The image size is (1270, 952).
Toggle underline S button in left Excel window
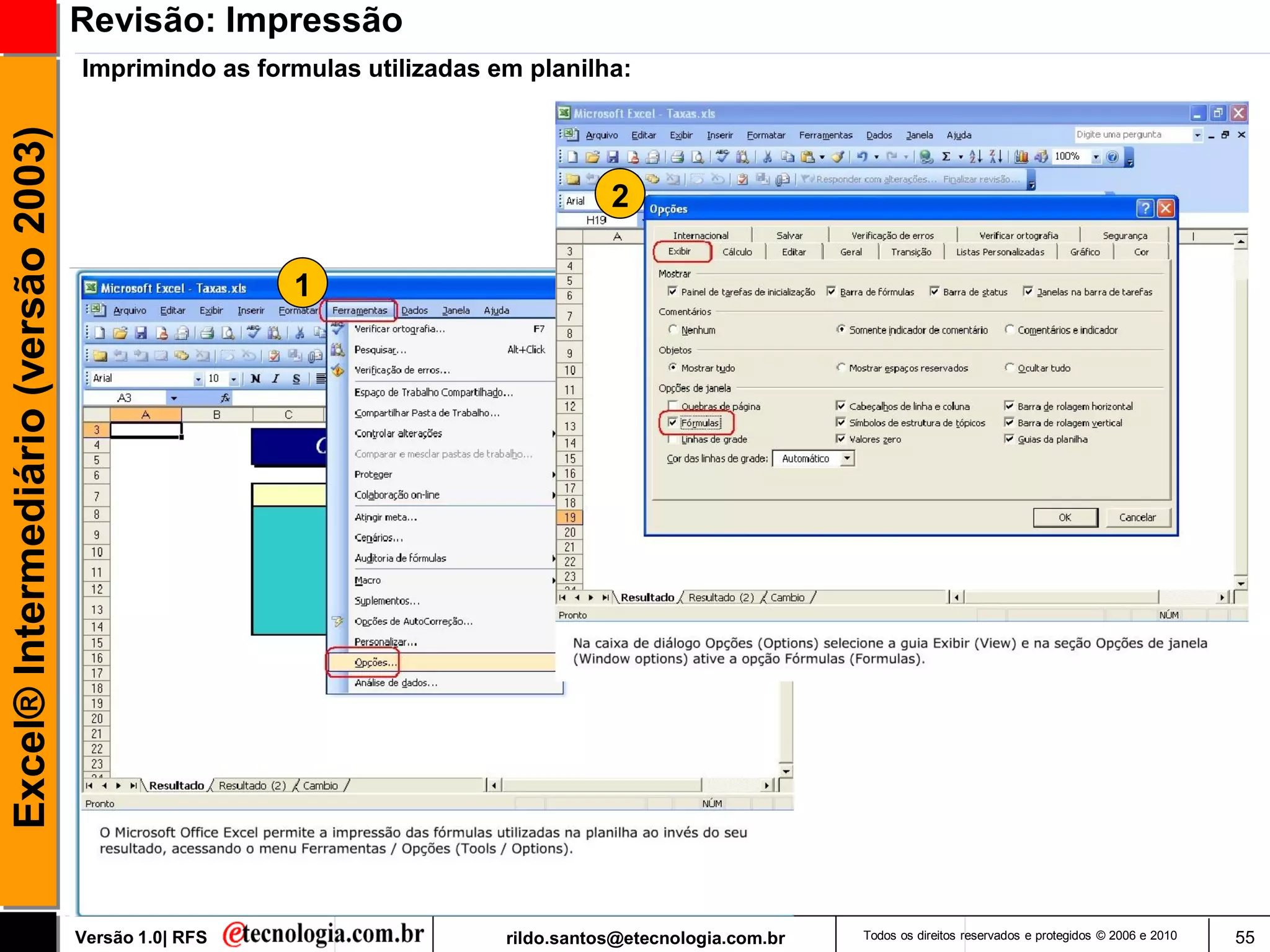(296, 379)
